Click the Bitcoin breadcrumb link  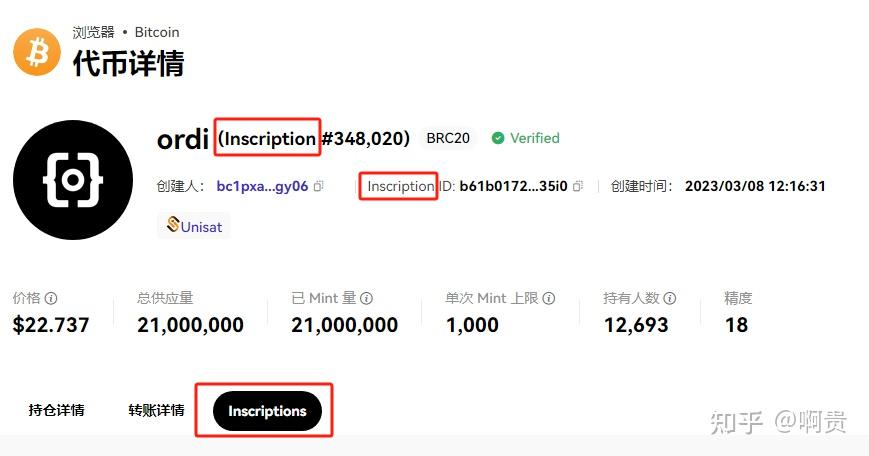(157, 32)
